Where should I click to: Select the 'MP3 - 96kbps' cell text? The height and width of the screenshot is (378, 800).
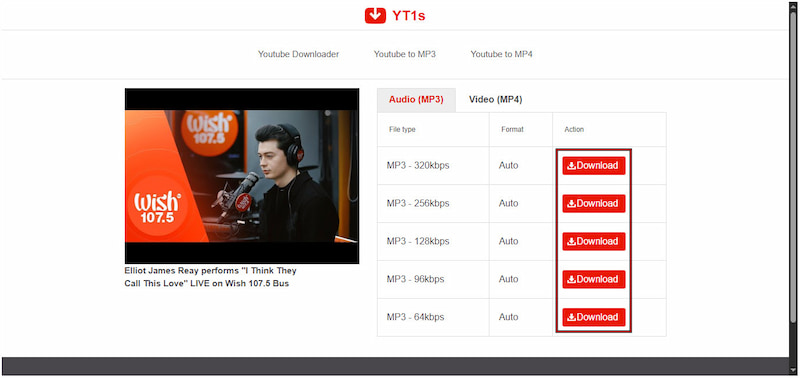415,279
